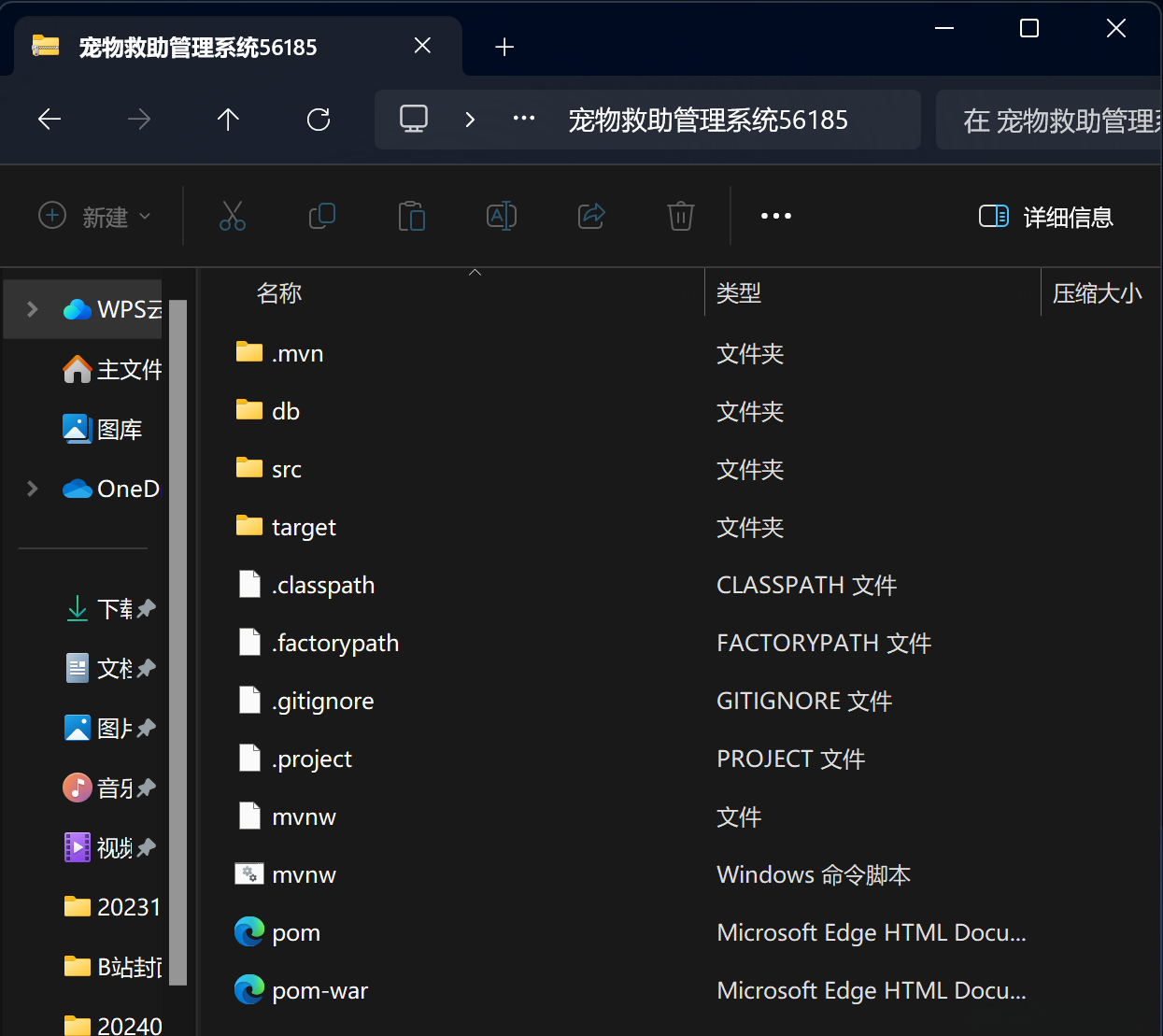
Task: Add a new tab with plus button
Action: pyautogui.click(x=504, y=47)
